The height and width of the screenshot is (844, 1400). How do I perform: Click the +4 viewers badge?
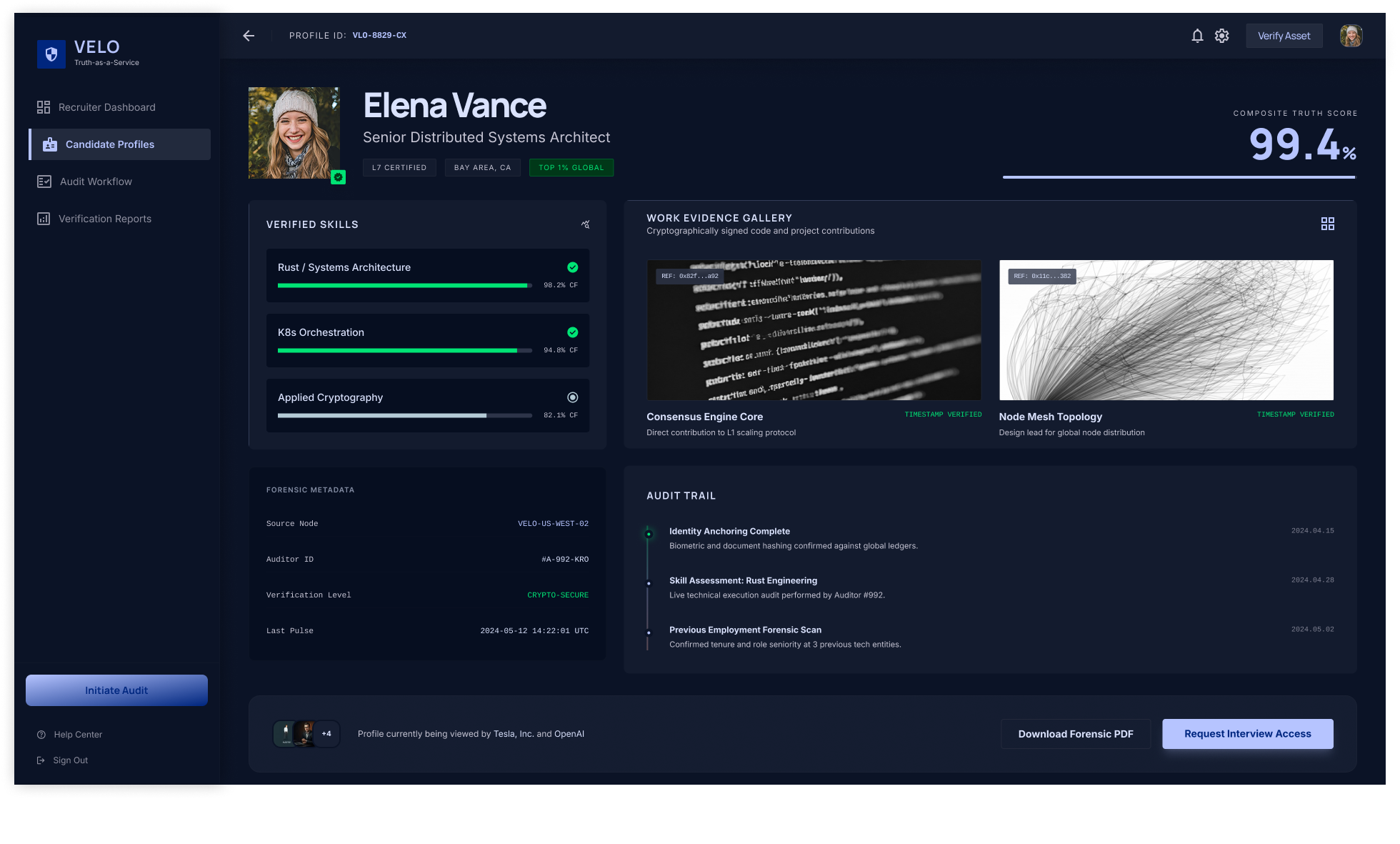point(326,734)
